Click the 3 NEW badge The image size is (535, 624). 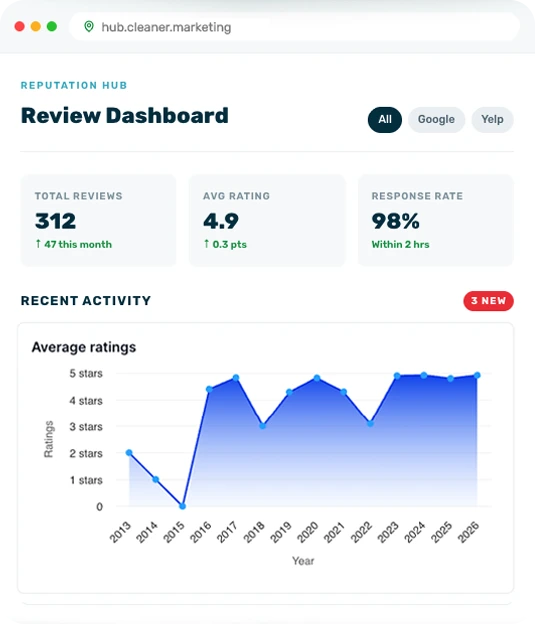488,301
